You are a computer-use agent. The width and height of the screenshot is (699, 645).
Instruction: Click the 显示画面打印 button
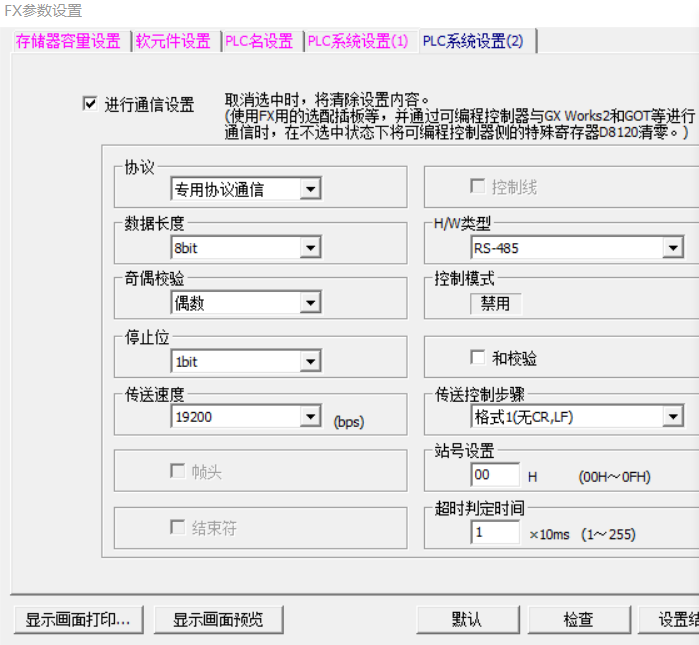(x=78, y=619)
